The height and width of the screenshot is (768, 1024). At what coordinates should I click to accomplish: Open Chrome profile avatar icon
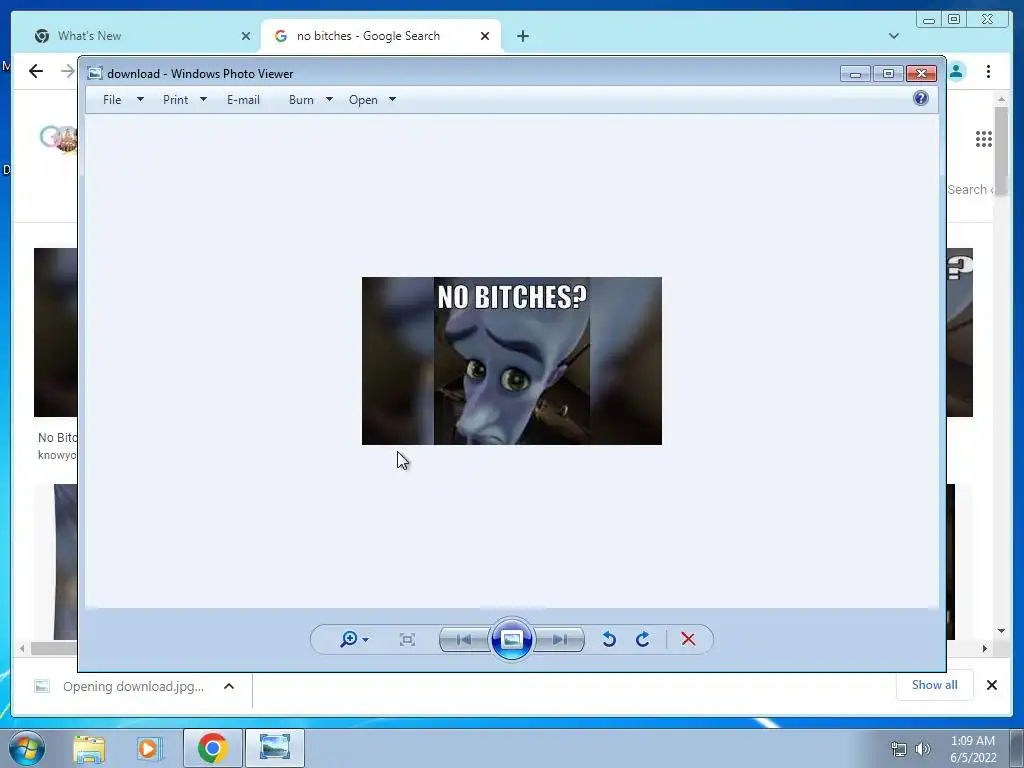pyautogui.click(x=957, y=71)
